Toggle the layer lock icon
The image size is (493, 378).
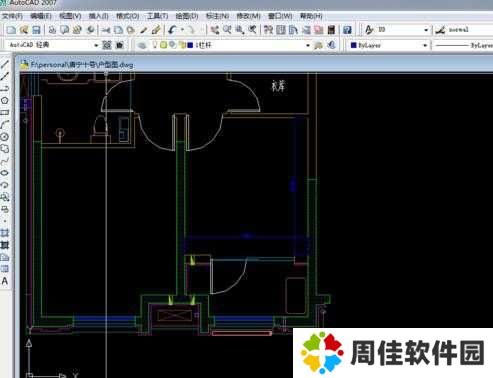pos(182,45)
